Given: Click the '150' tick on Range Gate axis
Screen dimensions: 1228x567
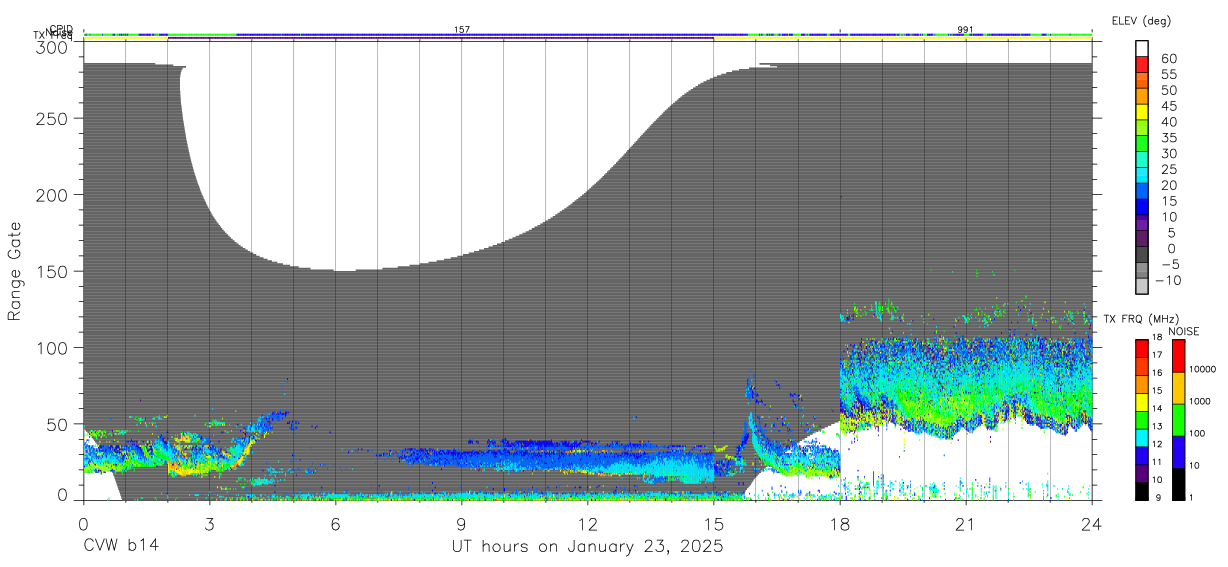Looking at the screenshot, I should [x=54, y=271].
